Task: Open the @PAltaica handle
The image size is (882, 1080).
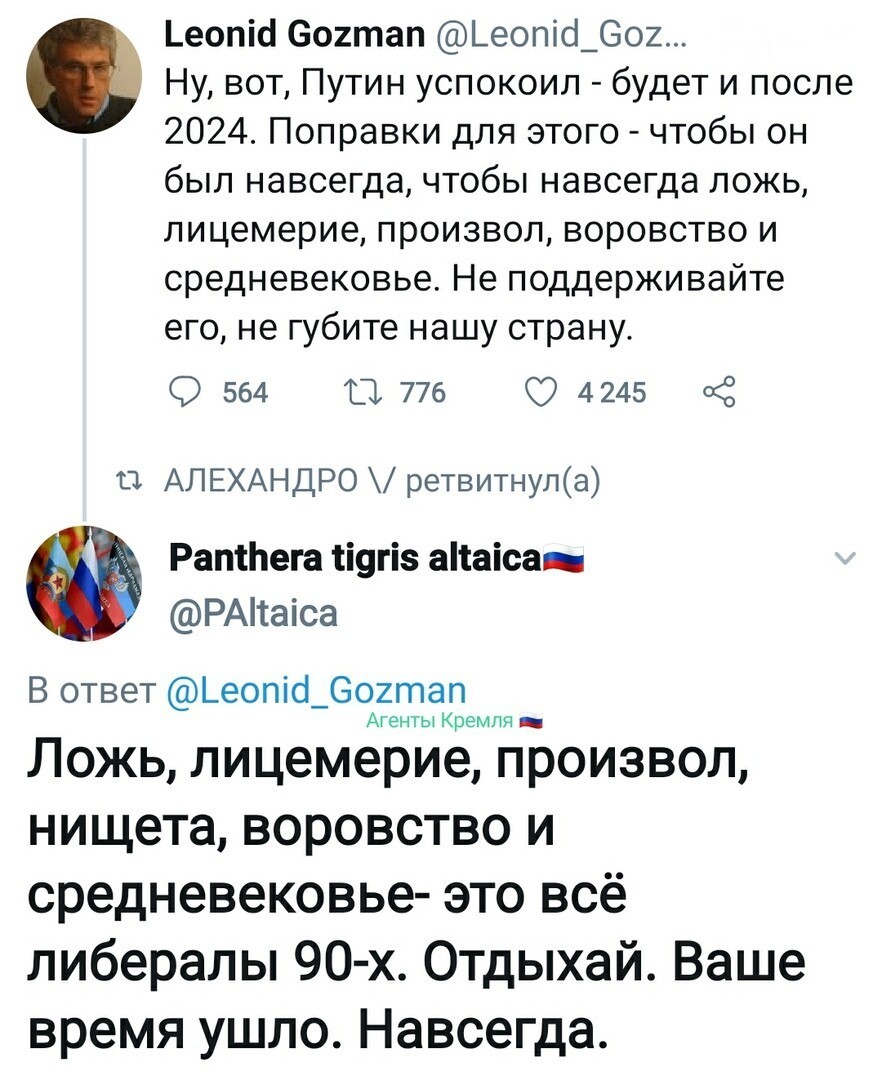Action: tap(254, 612)
